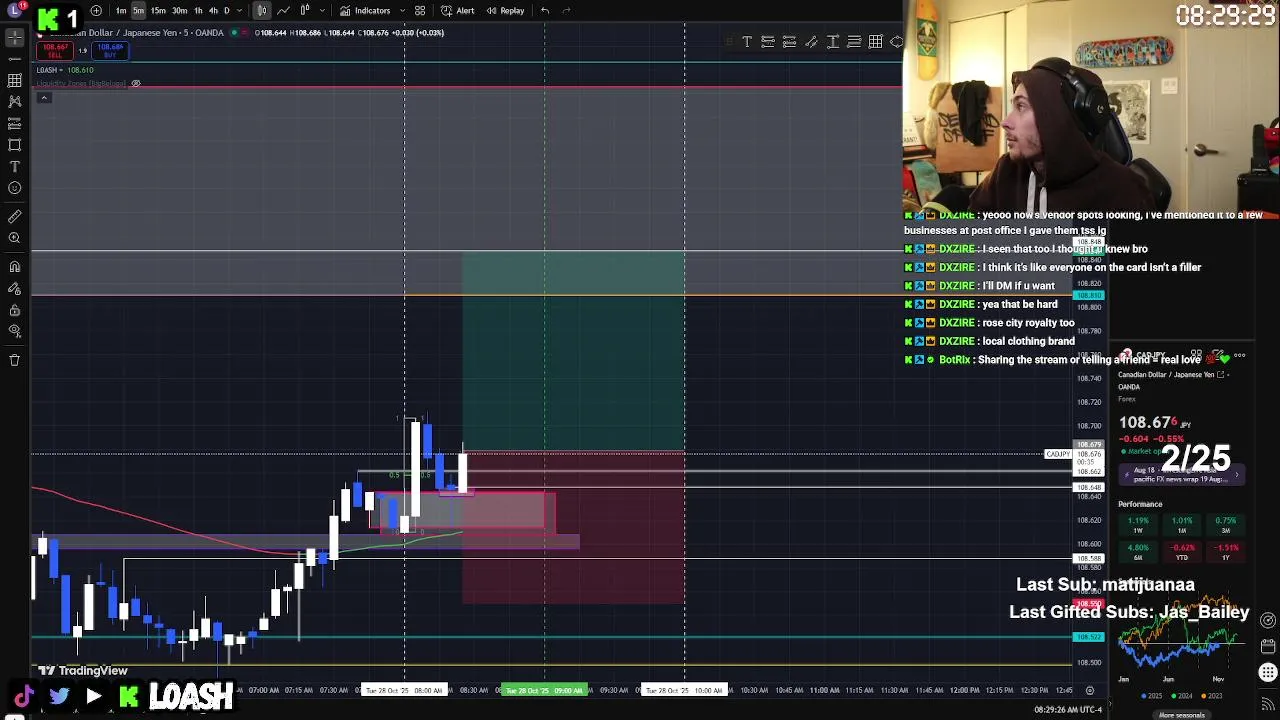Click the add symbol plus icon
The width and height of the screenshot is (1280, 720).
[x=96, y=11]
